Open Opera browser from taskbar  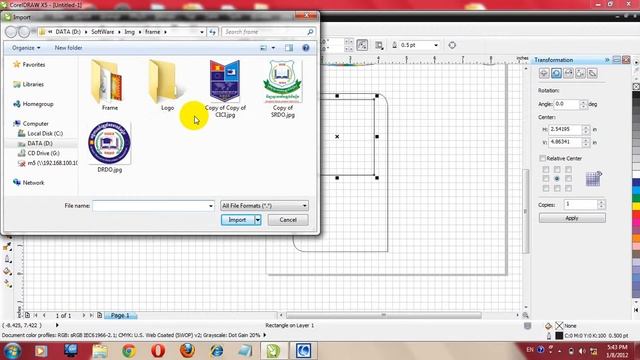pyautogui.click(x=158, y=351)
